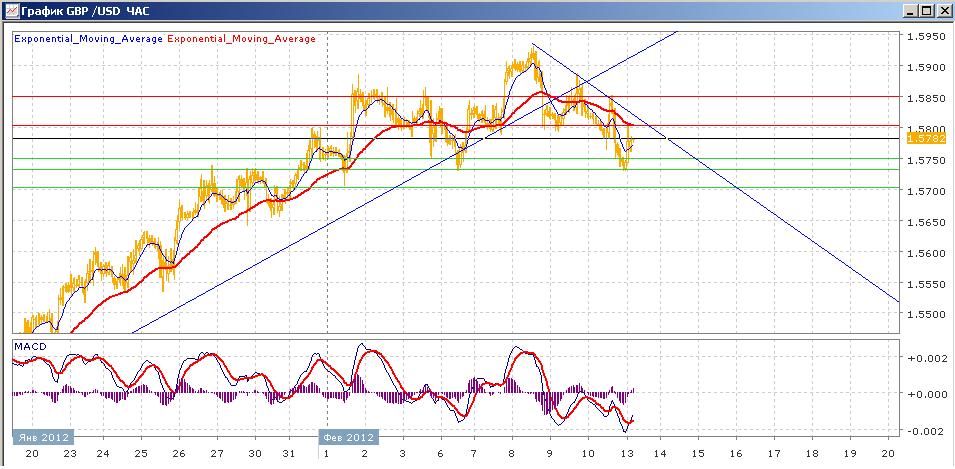Maximize the GBP/USD chart window
955x469 pixels.
pyautogui.click(x=926, y=11)
